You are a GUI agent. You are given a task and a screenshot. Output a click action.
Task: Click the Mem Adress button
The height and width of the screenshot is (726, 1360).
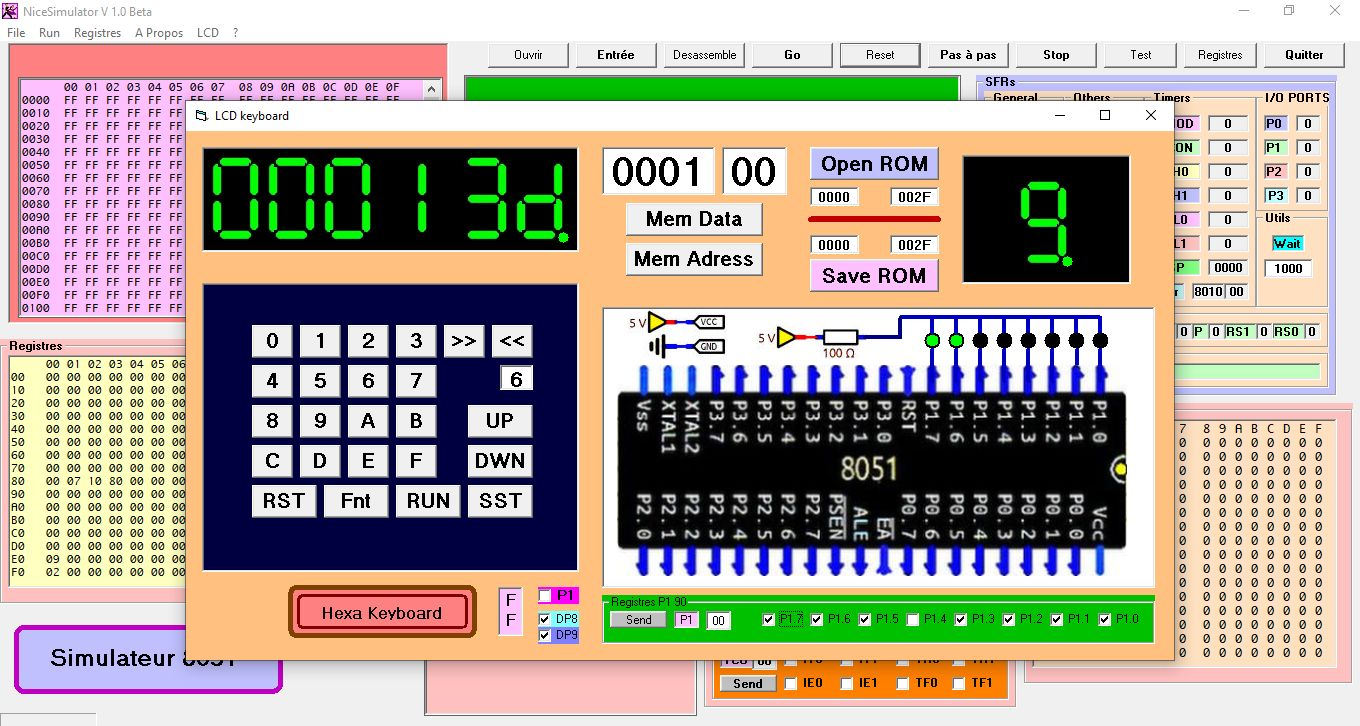tap(693, 259)
